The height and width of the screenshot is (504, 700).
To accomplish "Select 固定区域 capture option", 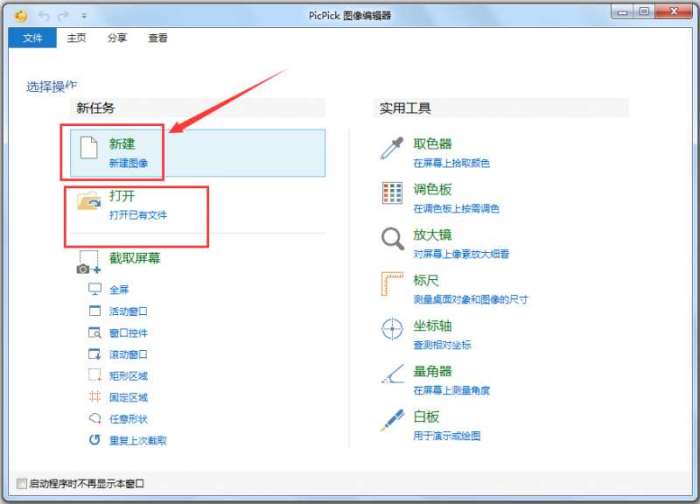I will 128,397.
